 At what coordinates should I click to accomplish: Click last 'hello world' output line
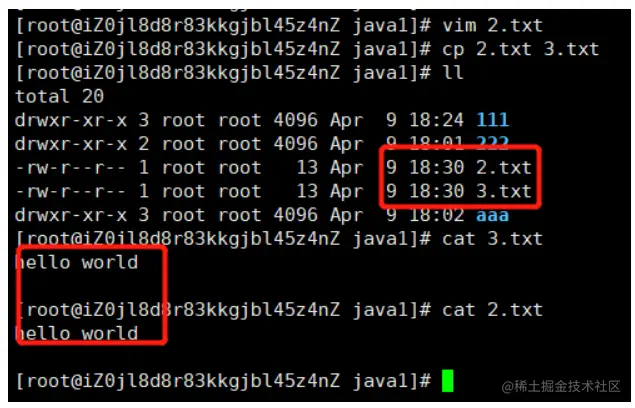[77, 333]
